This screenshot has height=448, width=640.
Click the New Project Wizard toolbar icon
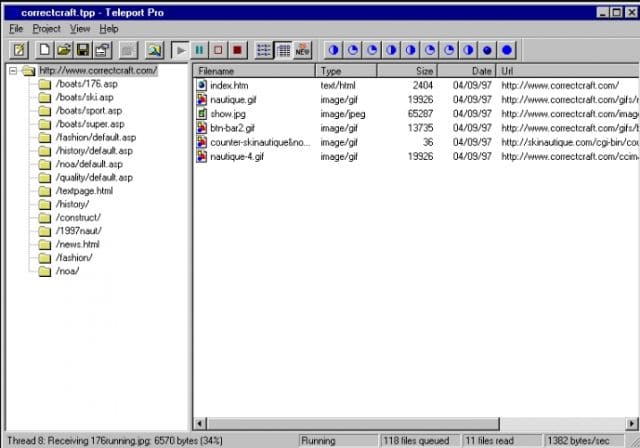point(19,49)
